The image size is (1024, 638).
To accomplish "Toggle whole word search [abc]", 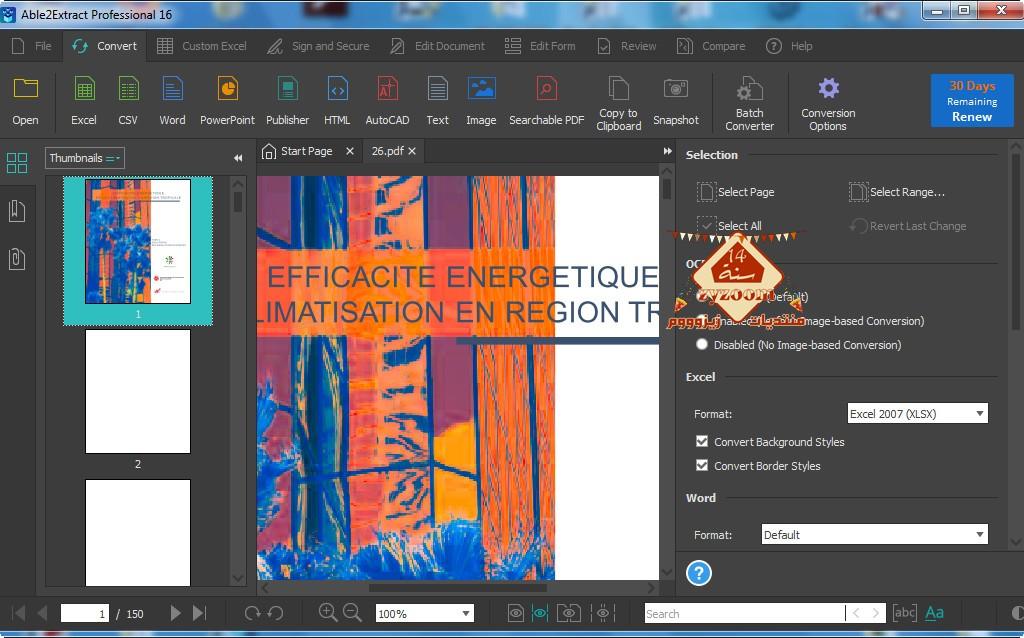I will pos(904,613).
